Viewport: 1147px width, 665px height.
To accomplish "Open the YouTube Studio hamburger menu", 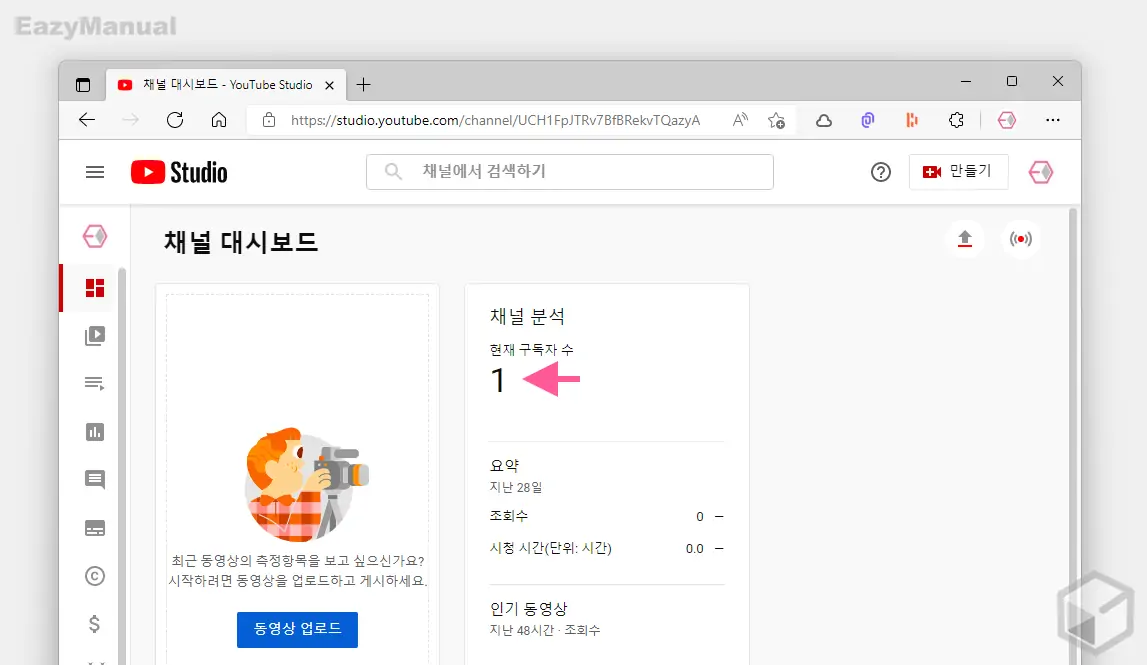I will coord(95,172).
